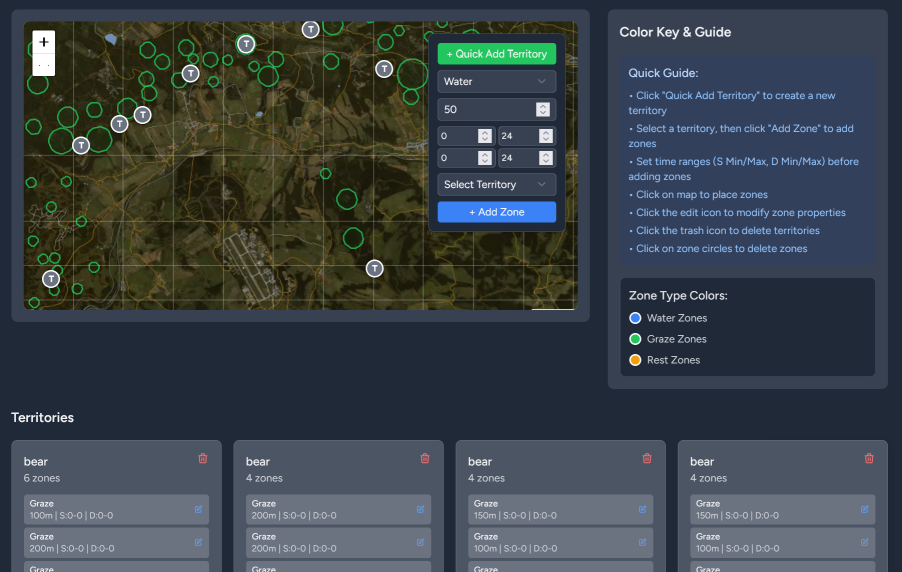
Task: Click the T marker at map's bottom center
Action: click(374, 268)
